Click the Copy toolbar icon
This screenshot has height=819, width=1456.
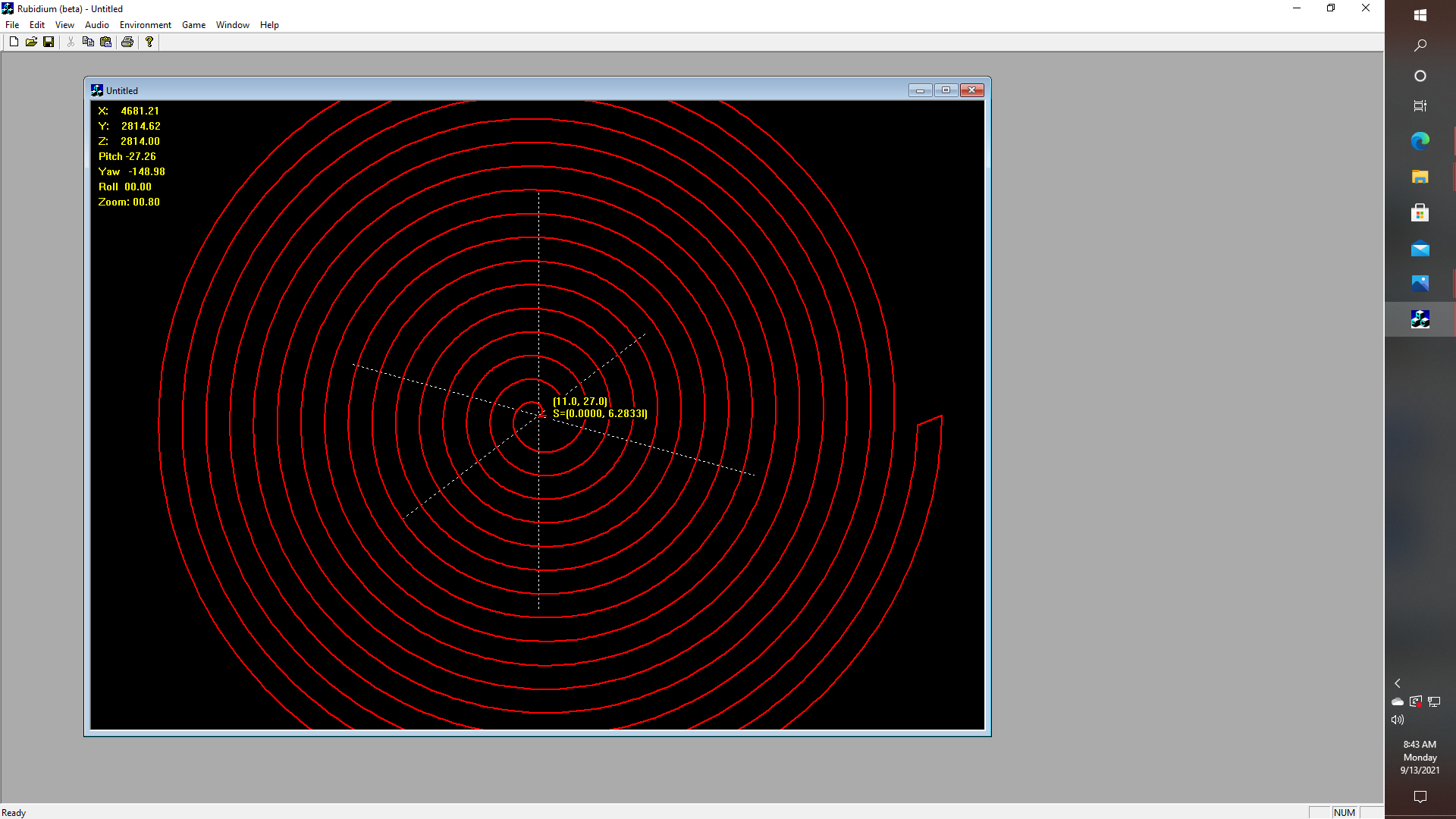[88, 42]
